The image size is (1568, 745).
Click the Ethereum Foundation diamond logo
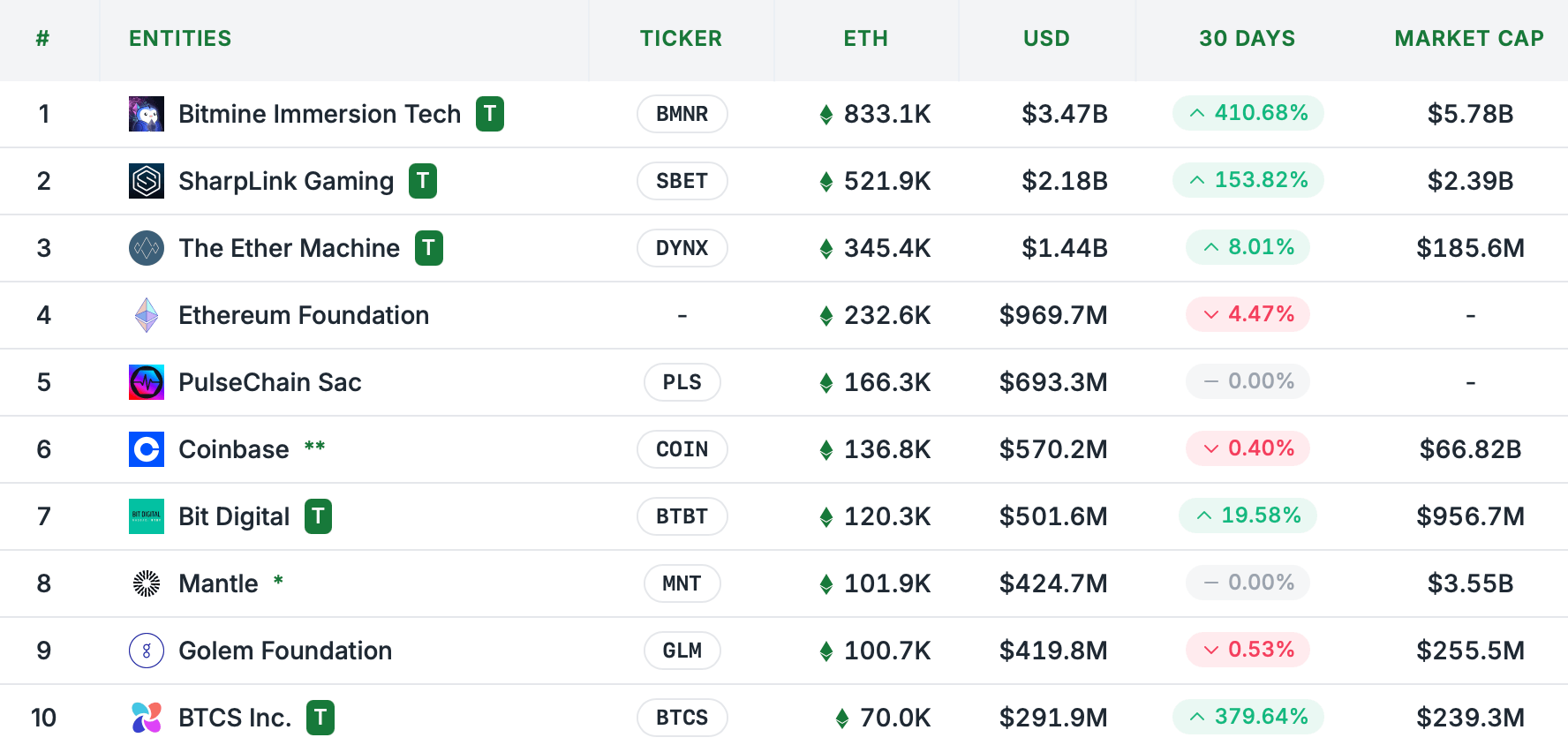point(147,314)
